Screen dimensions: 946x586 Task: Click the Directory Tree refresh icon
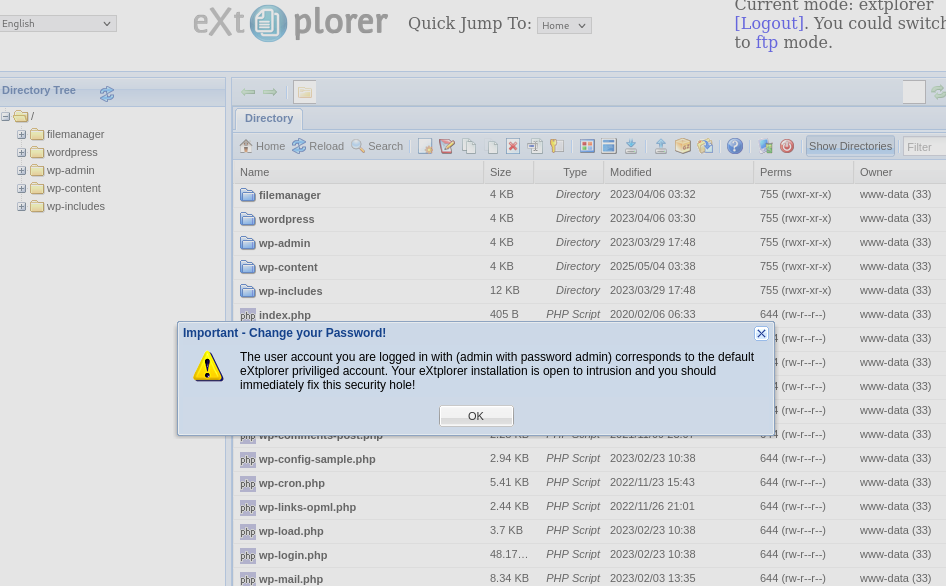point(107,94)
